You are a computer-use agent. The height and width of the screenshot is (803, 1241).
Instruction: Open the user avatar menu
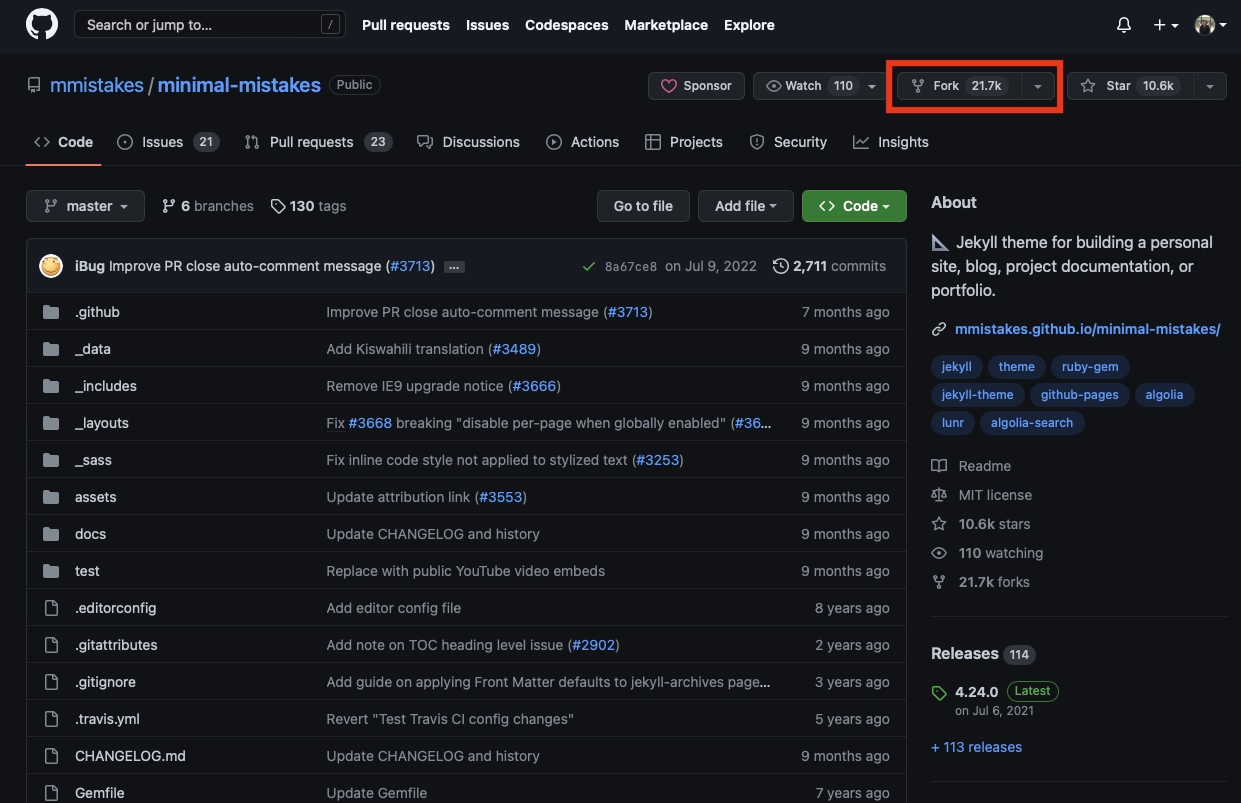[x=1210, y=25]
